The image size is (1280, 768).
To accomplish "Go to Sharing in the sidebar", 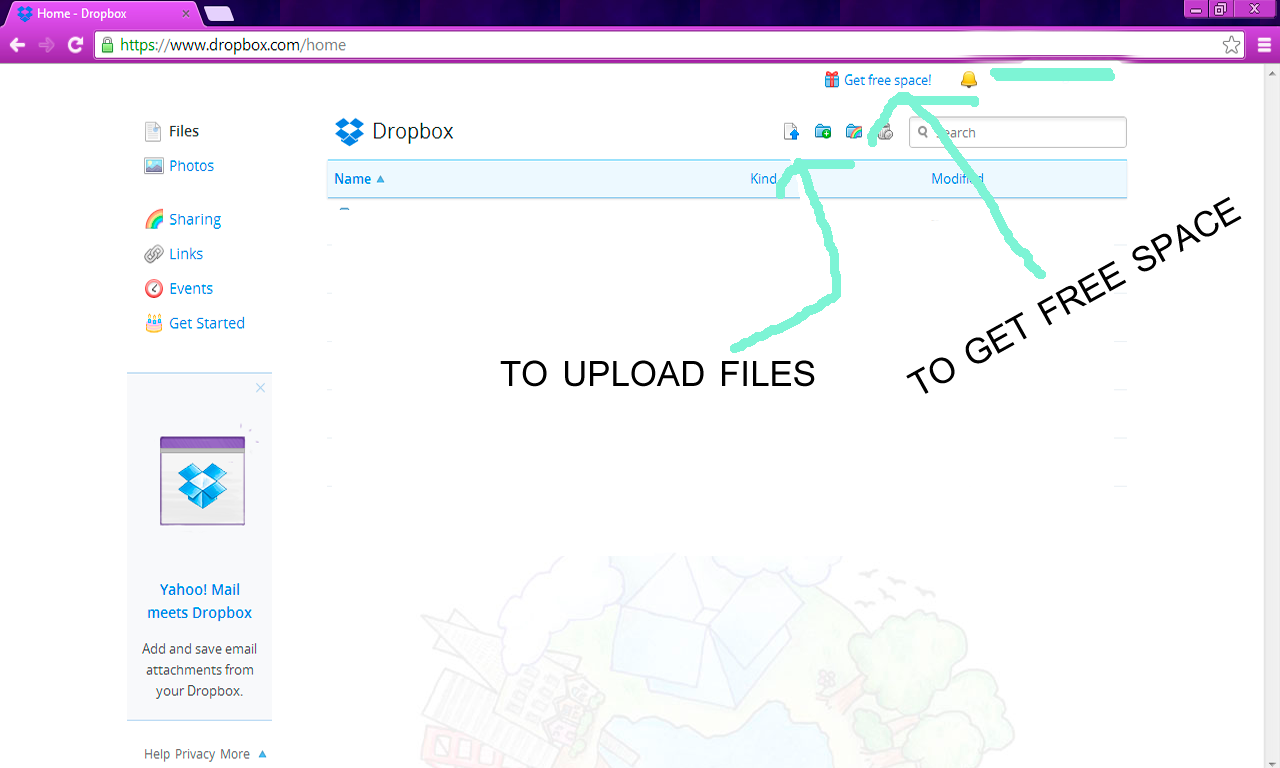I will click(195, 219).
